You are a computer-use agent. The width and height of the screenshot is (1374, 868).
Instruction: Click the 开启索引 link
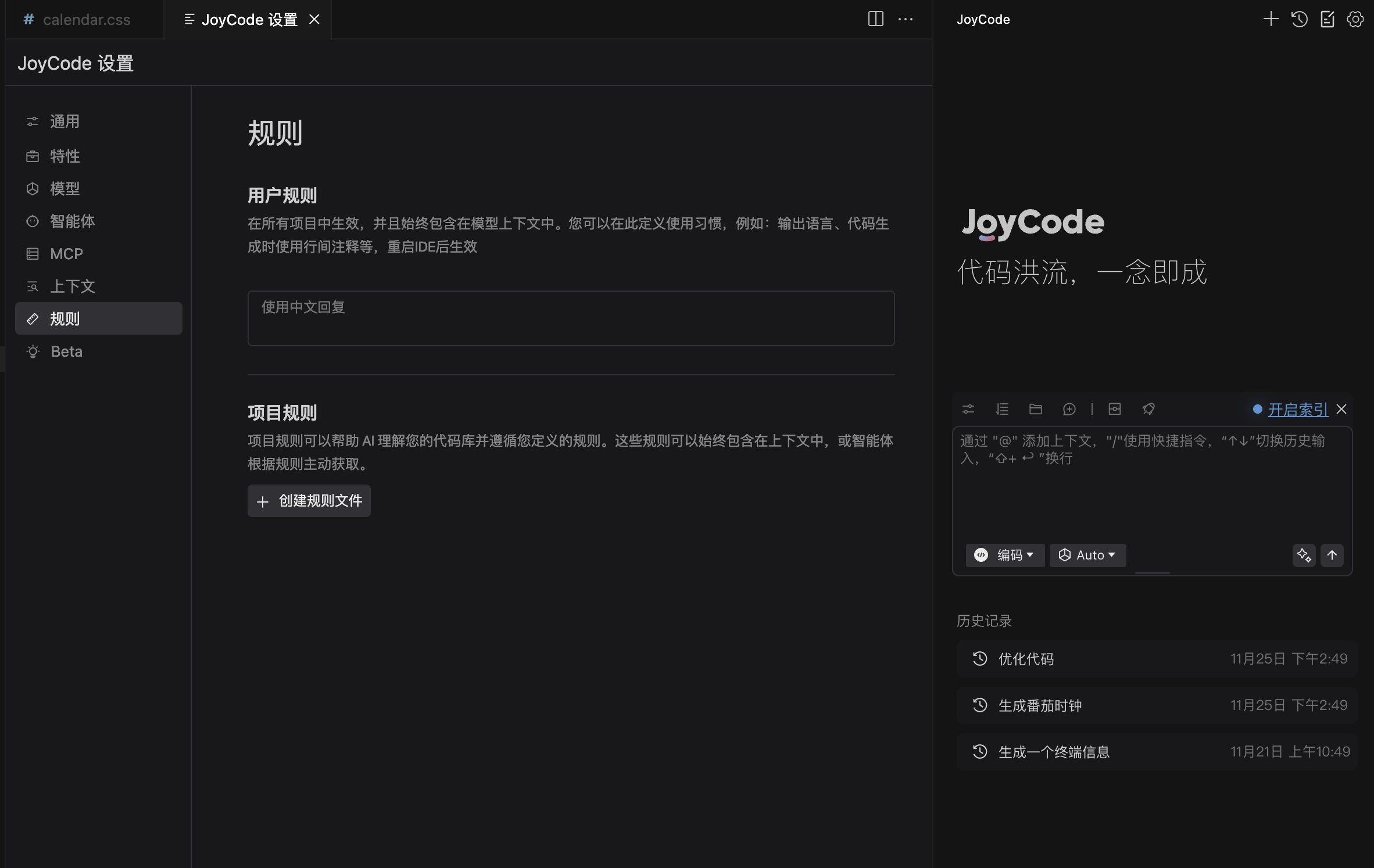1297,409
